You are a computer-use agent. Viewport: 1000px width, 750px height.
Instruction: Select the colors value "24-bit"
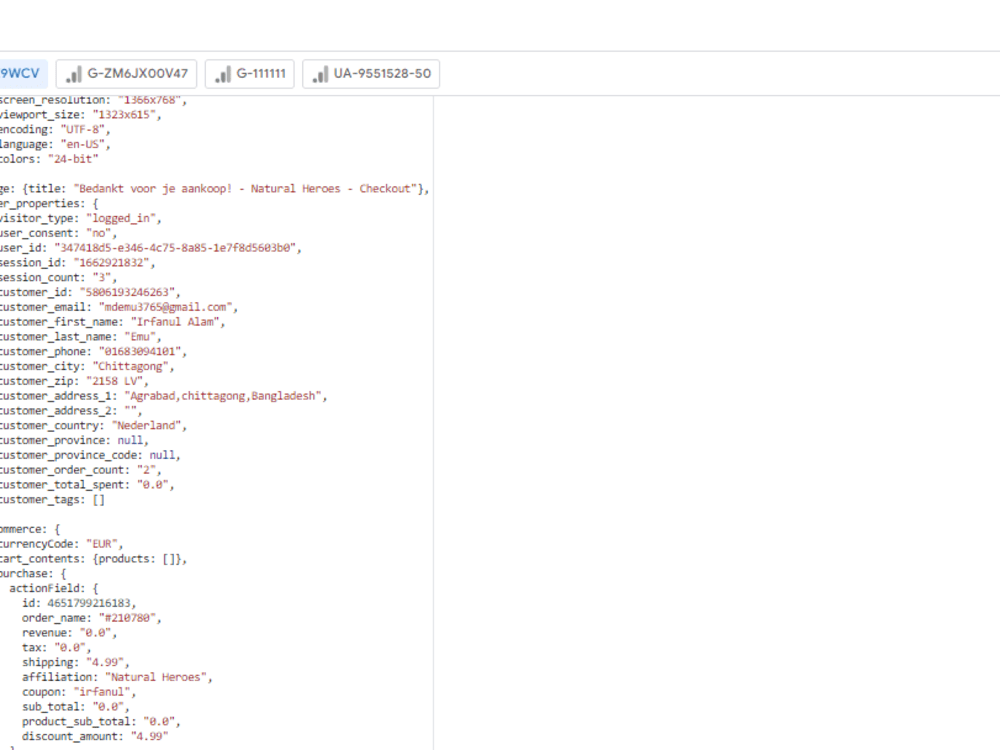73,159
